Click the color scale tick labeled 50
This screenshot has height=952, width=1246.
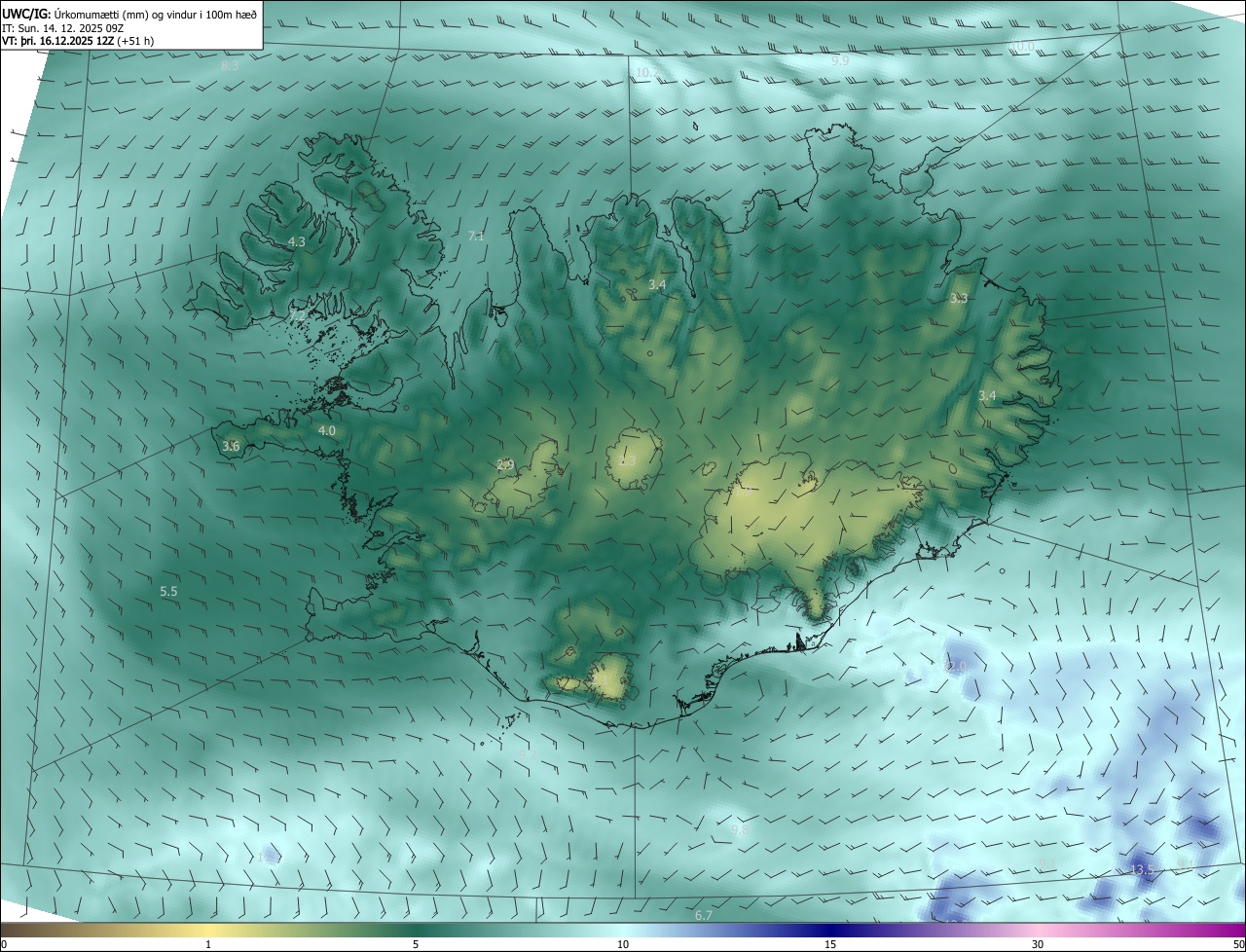(x=1239, y=945)
